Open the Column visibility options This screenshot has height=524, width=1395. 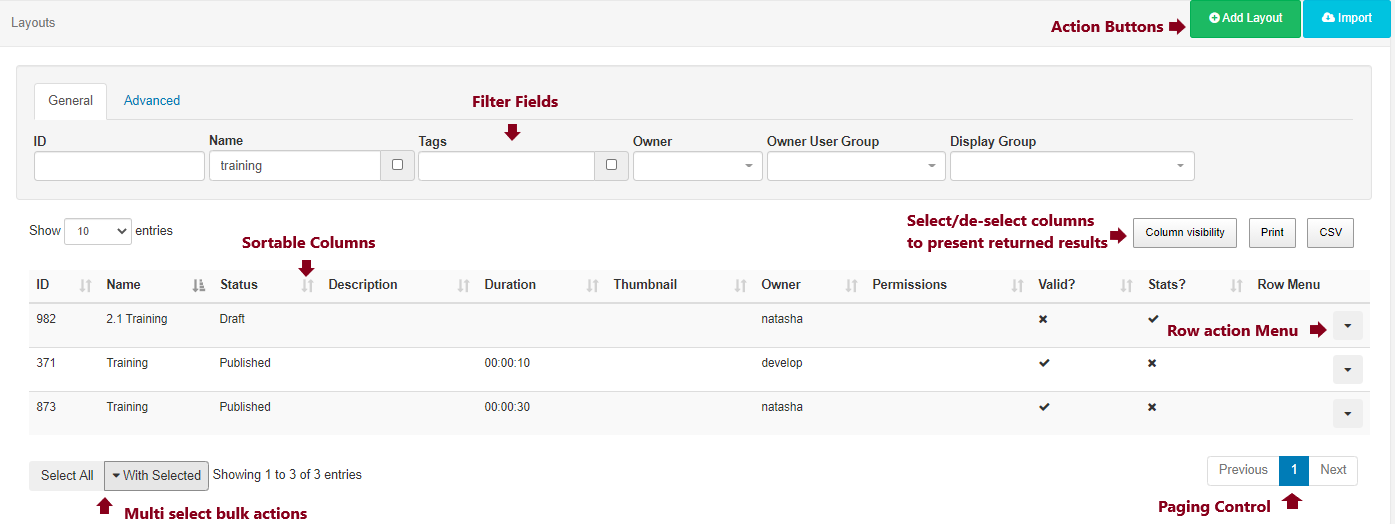tap(1184, 233)
